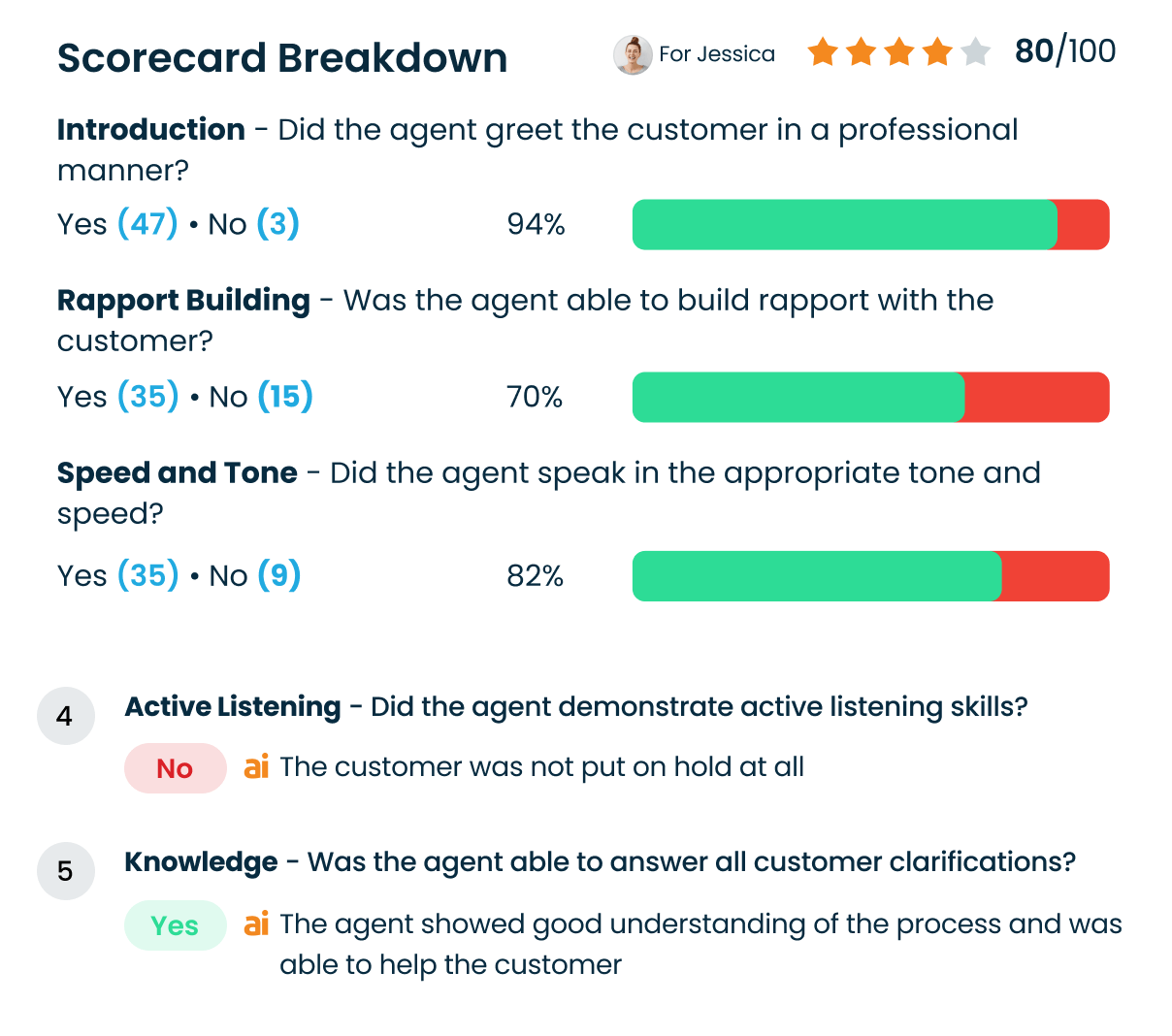This screenshot has height=1036, width=1172.
Task: Select the first star of the rating
Action: coord(821,52)
